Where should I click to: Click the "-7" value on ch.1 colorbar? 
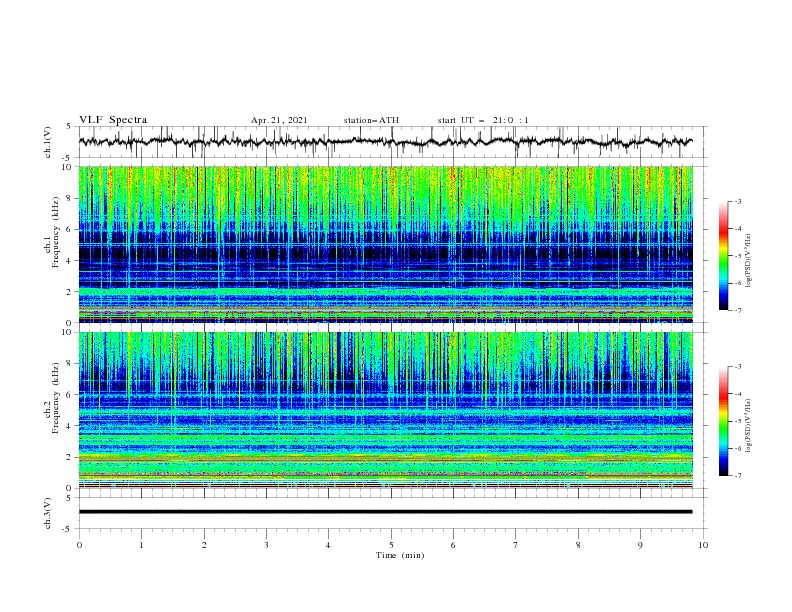737,310
